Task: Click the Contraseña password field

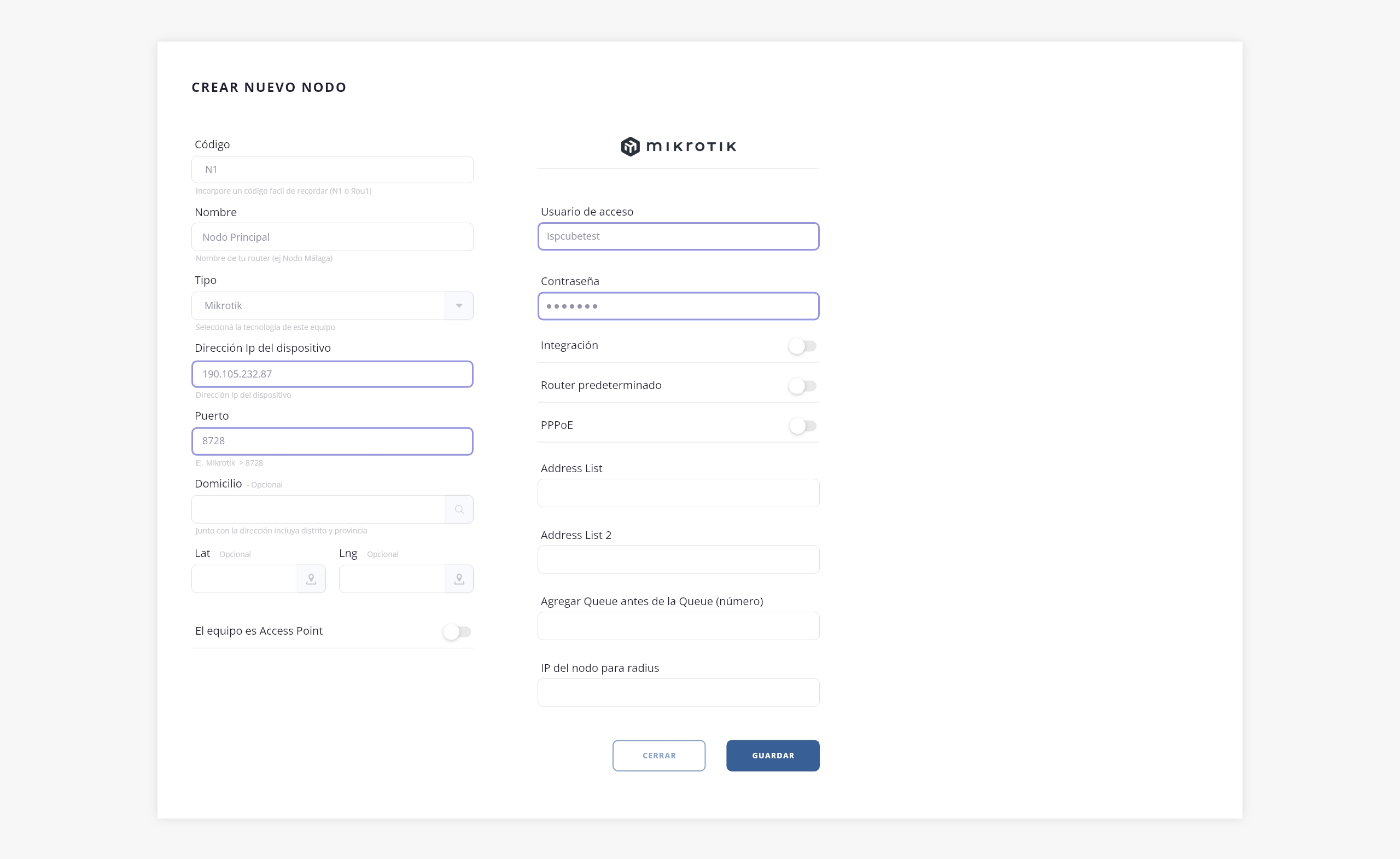Action: point(678,306)
